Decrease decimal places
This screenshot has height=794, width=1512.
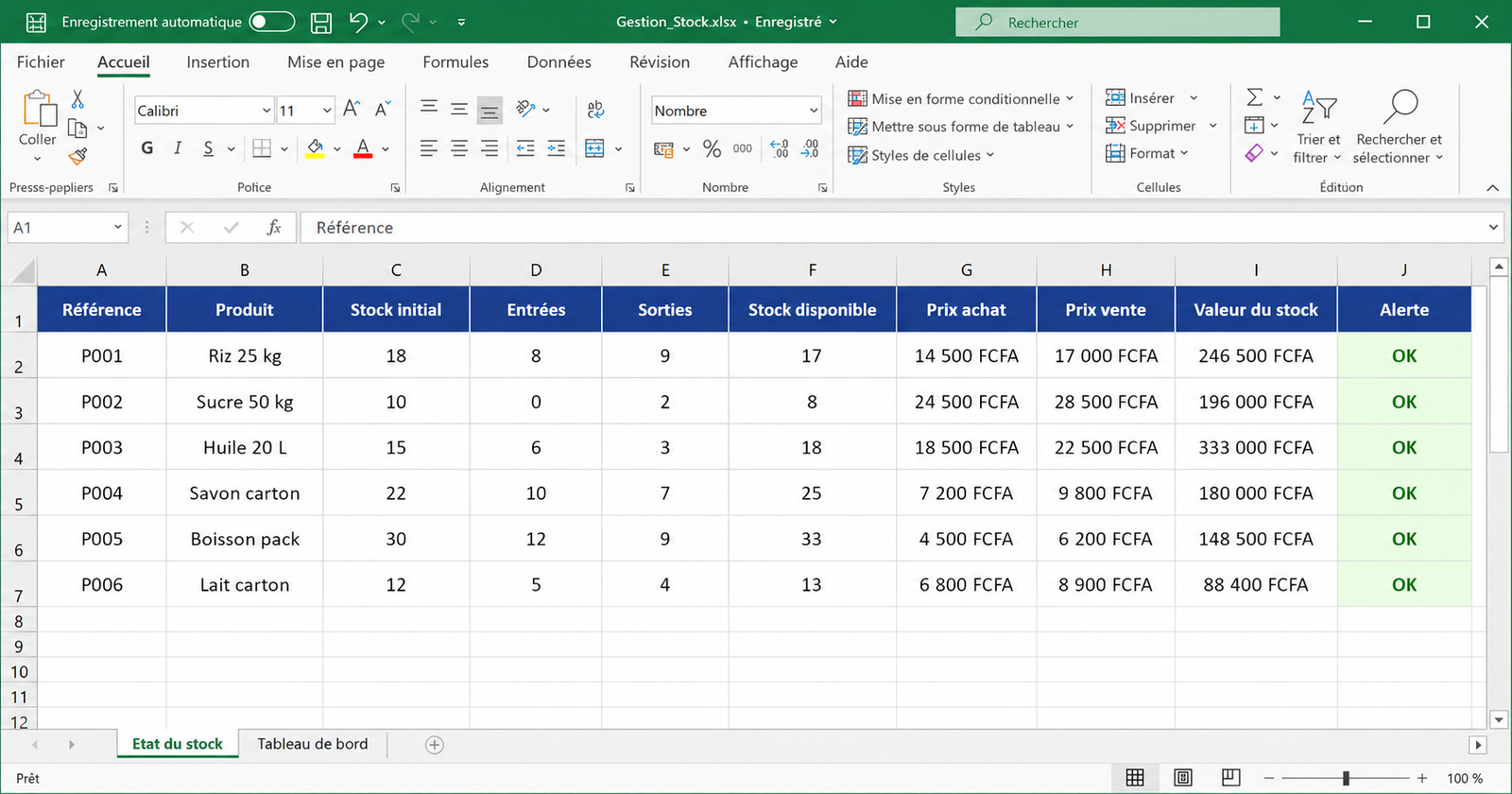click(x=810, y=148)
